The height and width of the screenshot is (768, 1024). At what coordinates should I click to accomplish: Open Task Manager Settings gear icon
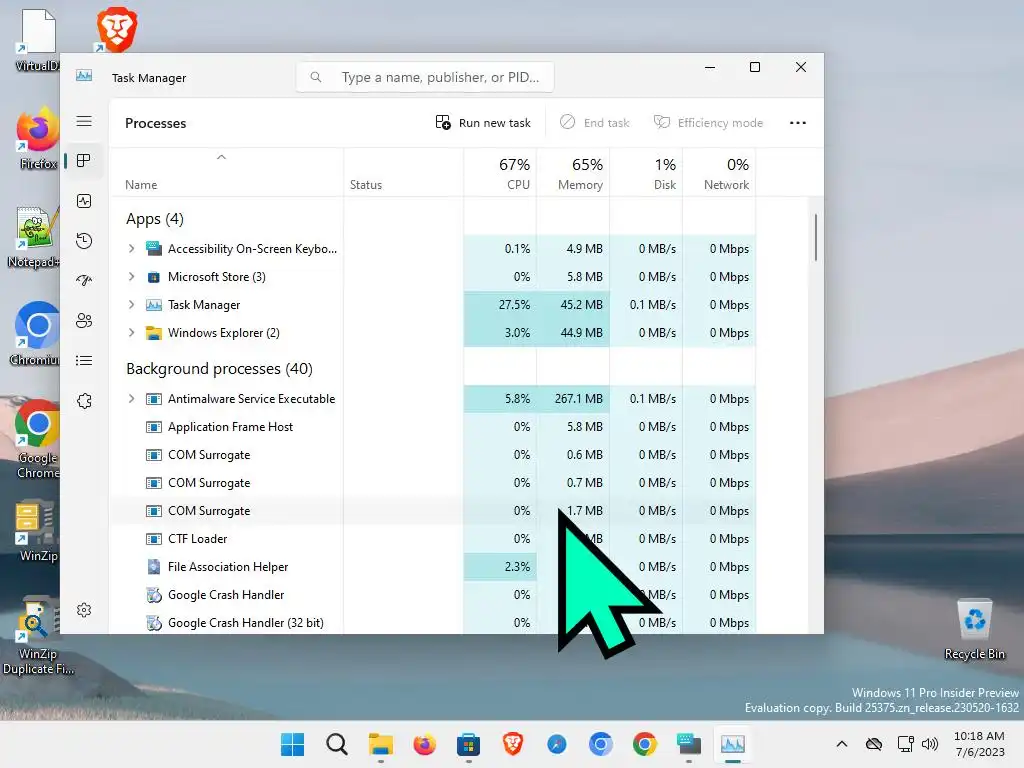[84, 610]
